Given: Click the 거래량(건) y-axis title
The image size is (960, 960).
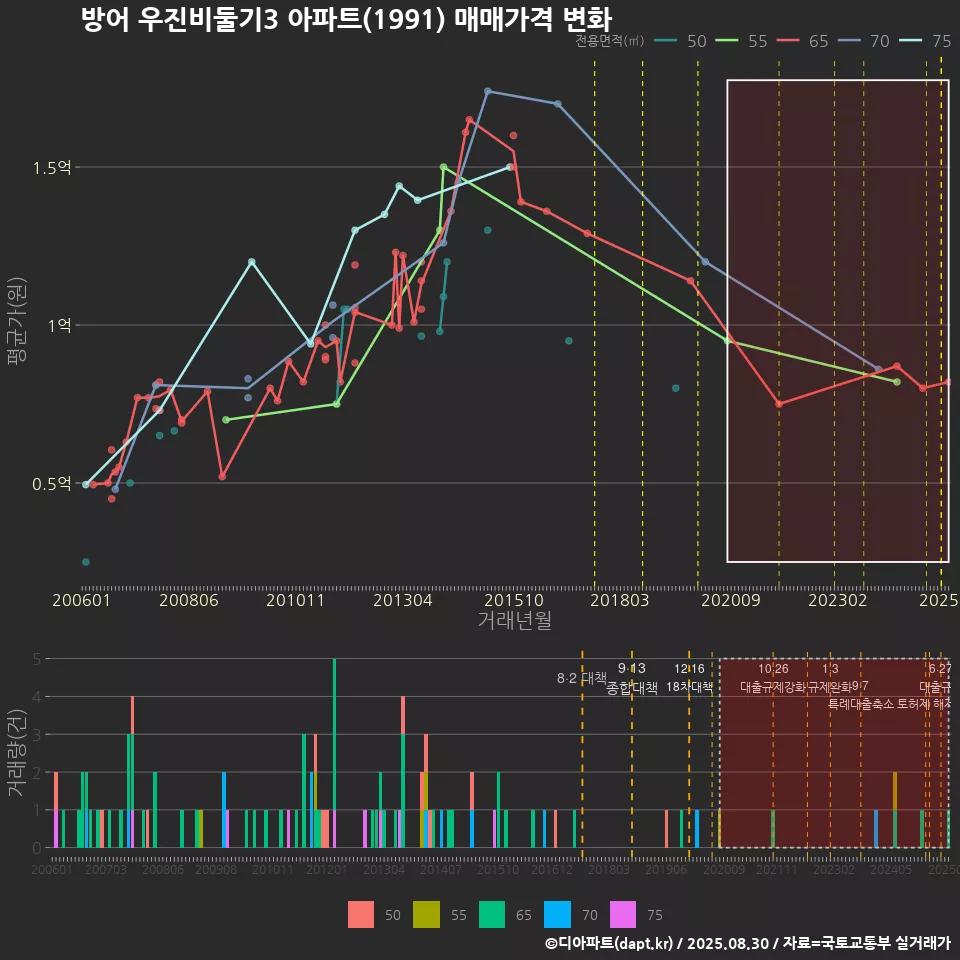Looking at the screenshot, I should point(17,753).
